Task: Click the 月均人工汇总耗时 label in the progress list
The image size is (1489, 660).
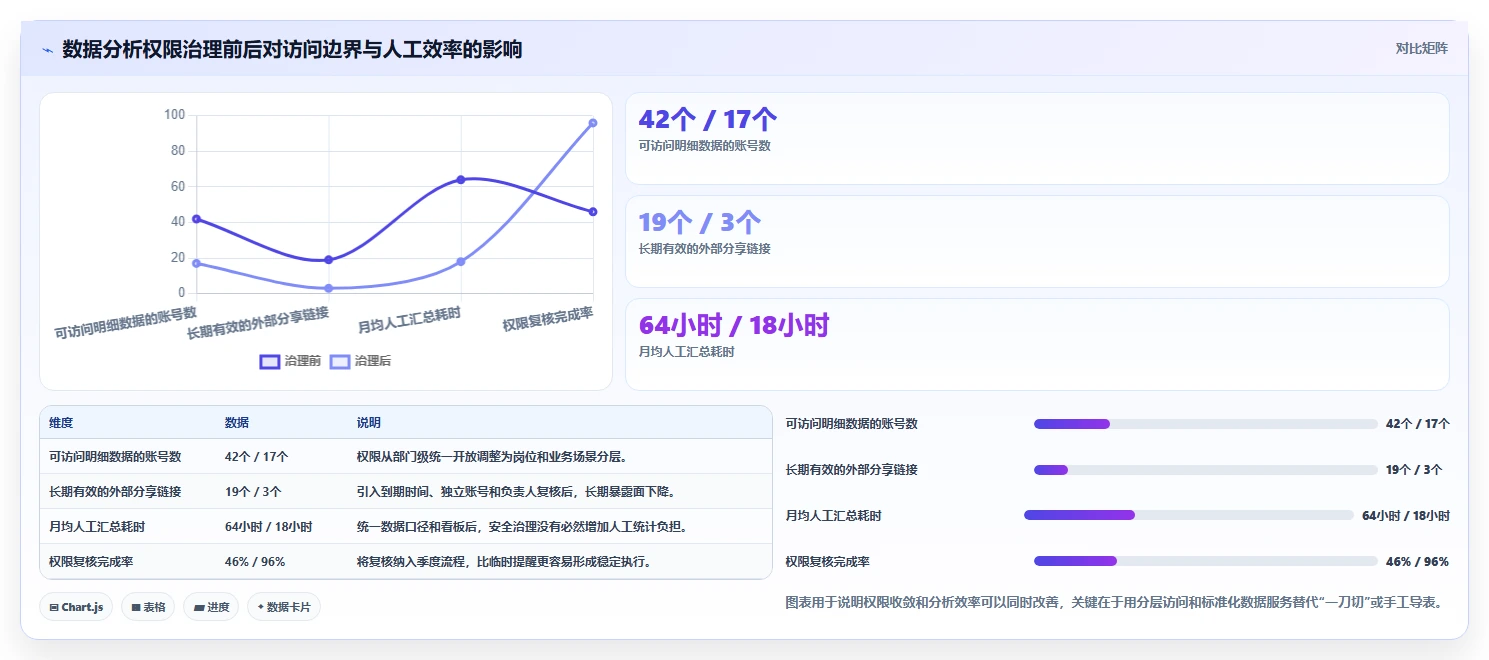Action: (x=834, y=516)
